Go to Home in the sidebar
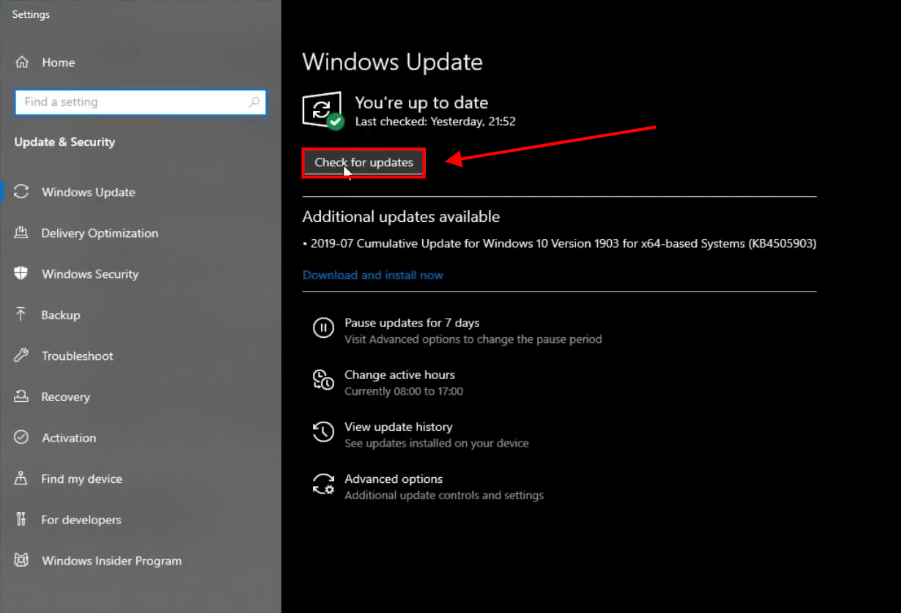Screen dimensions: 901x613 click(x=58, y=63)
